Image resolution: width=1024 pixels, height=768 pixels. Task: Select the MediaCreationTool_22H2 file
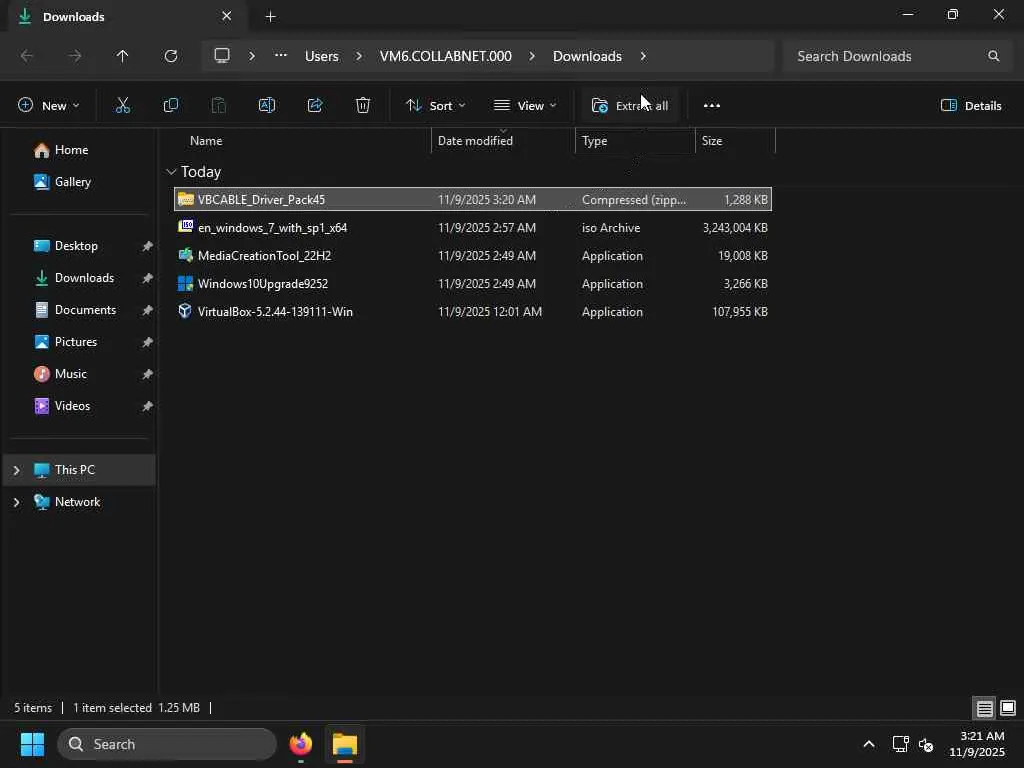(473, 255)
